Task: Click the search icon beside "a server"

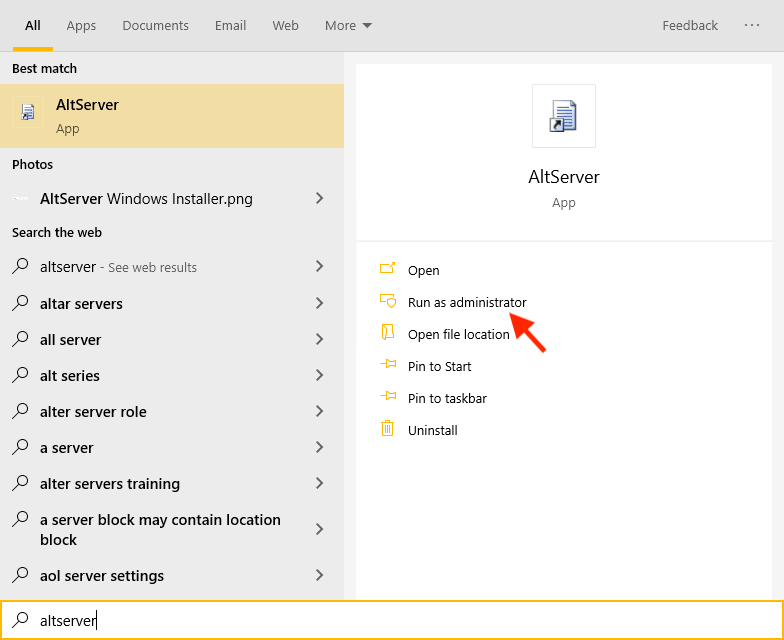Action: point(20,446)
